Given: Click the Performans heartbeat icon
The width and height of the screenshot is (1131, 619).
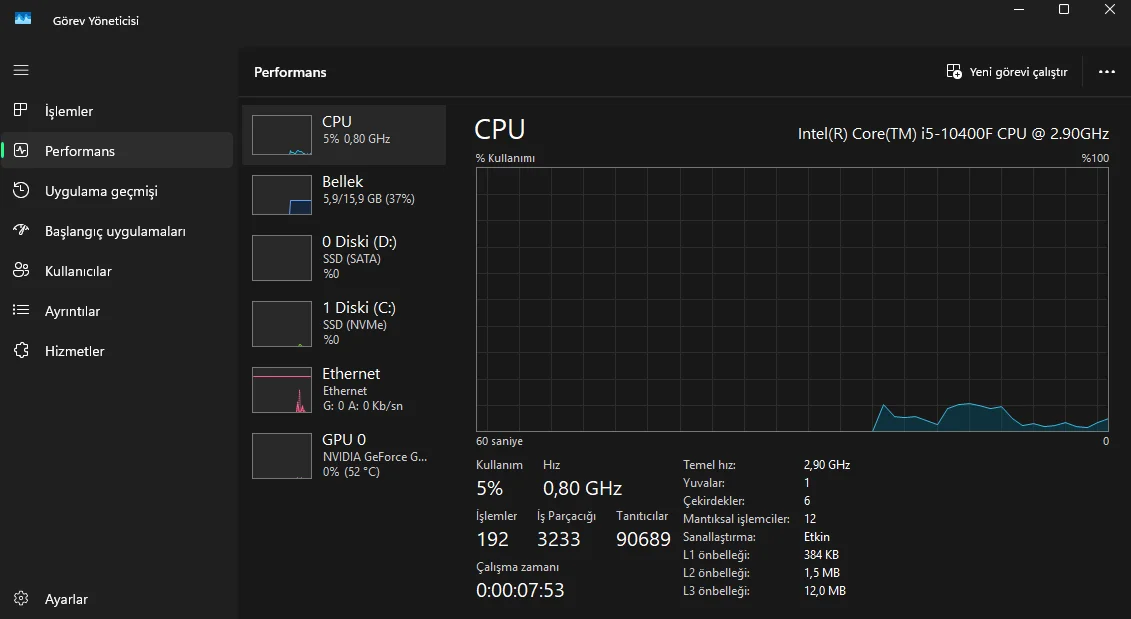Looking at the screenshot, I should (21, 151).
